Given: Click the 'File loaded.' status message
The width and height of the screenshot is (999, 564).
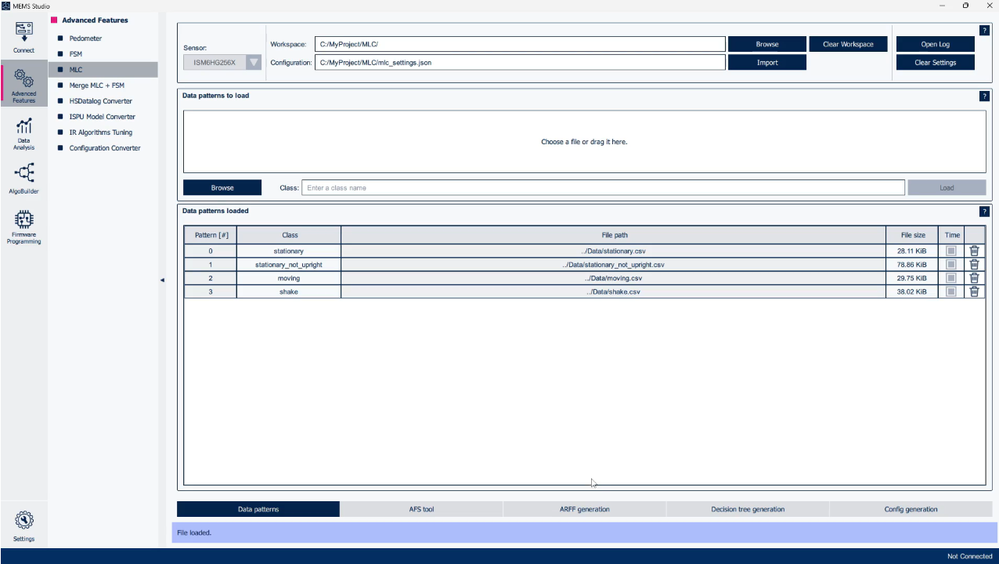Looking at the screenshot, I should coord(195,533).
